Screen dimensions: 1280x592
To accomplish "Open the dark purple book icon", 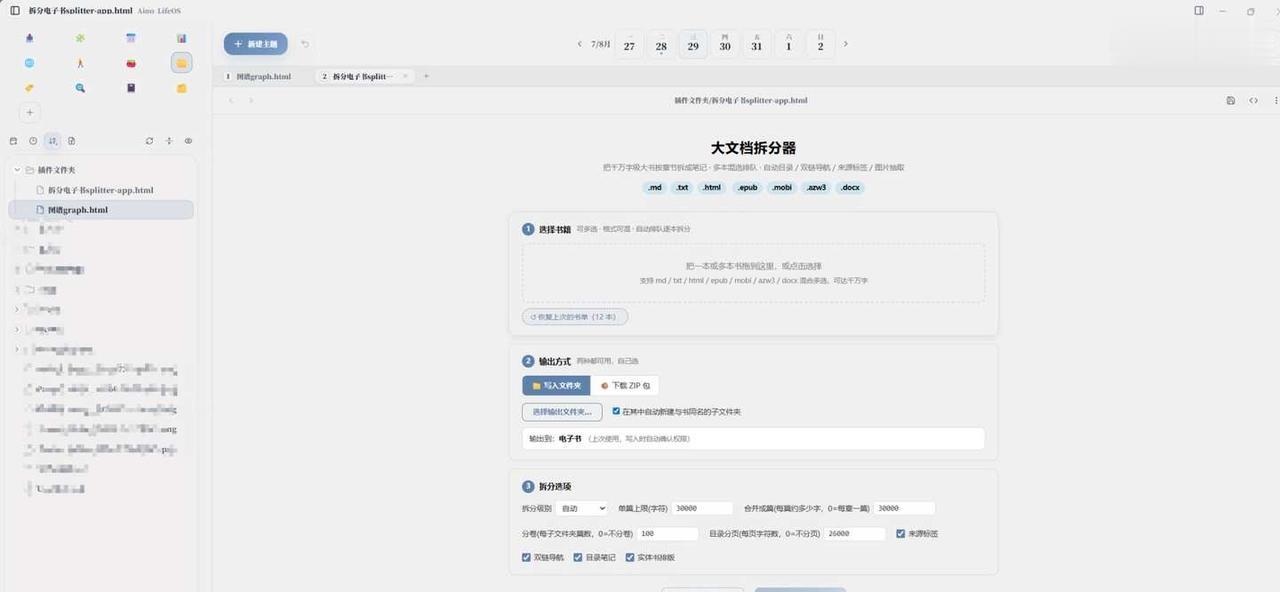I will tap(131, 88).
